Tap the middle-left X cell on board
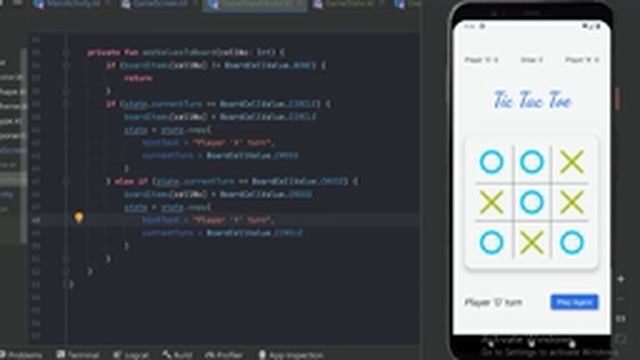 [x=491, y=202]
